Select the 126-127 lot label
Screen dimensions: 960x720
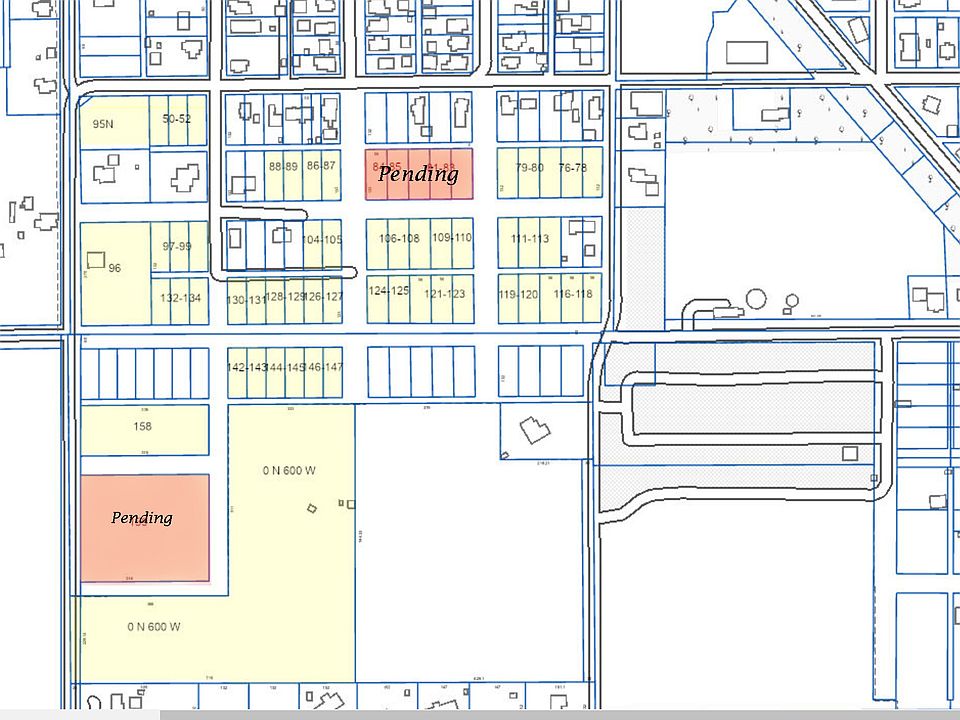coord(323,296)
